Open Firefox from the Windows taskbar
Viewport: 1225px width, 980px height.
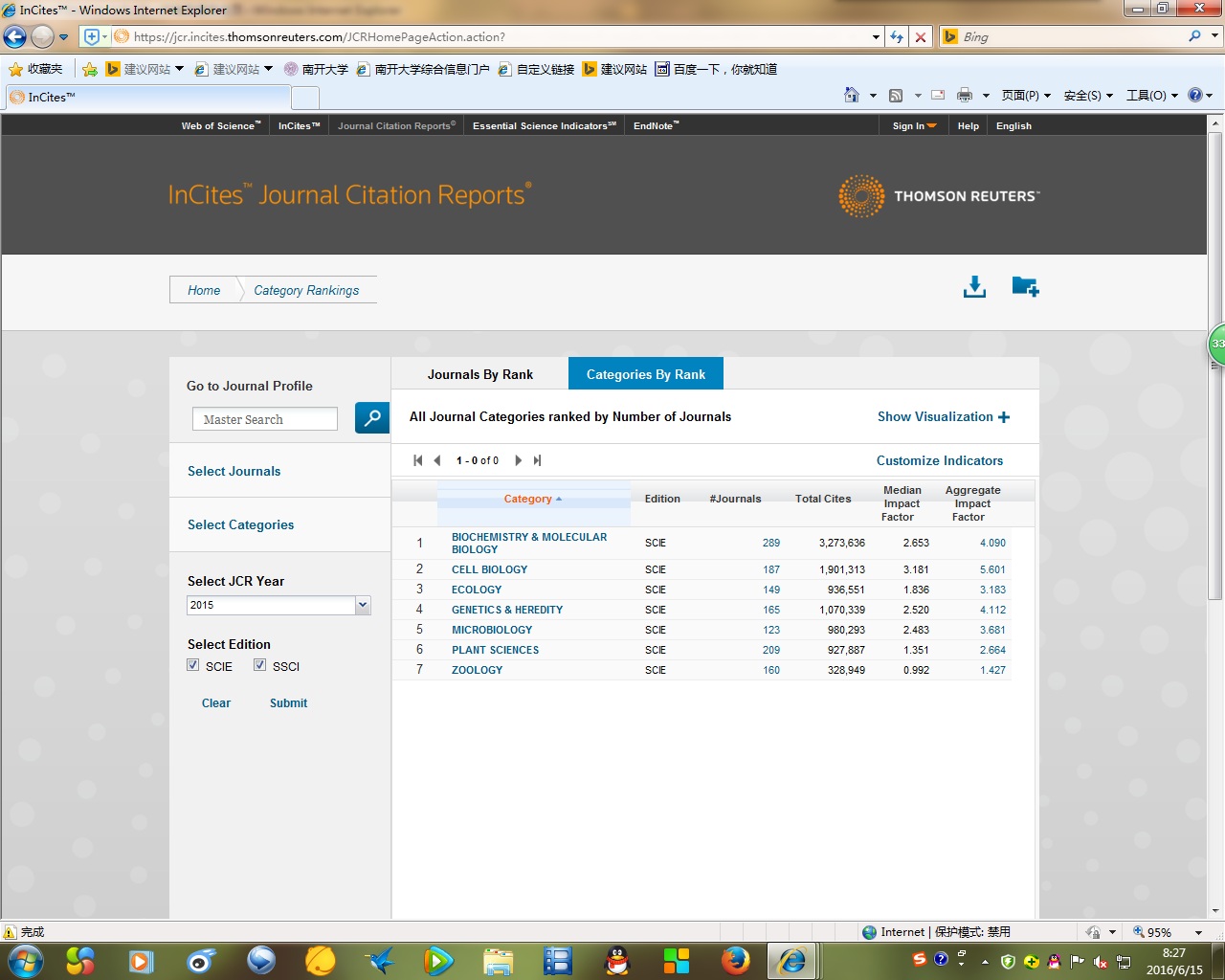735,960
